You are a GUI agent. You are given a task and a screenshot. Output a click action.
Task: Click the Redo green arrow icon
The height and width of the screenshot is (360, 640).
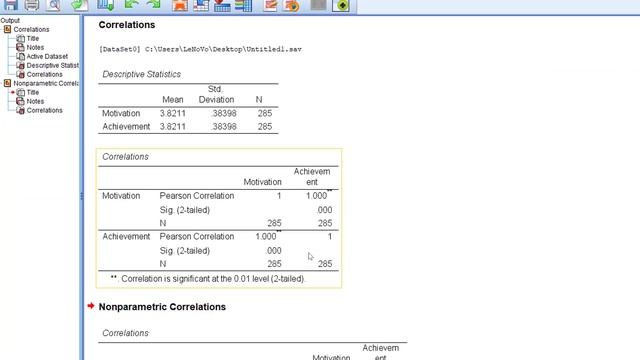click(153, 5)
